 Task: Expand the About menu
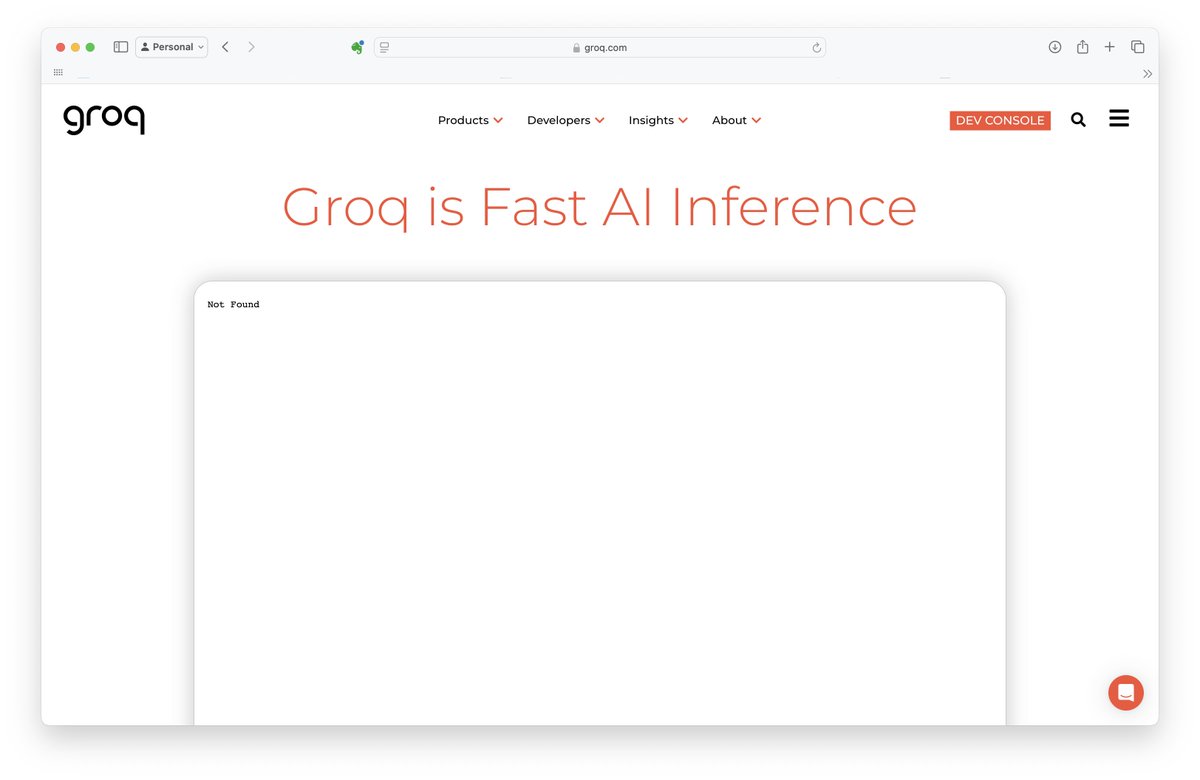click(737, 120)
